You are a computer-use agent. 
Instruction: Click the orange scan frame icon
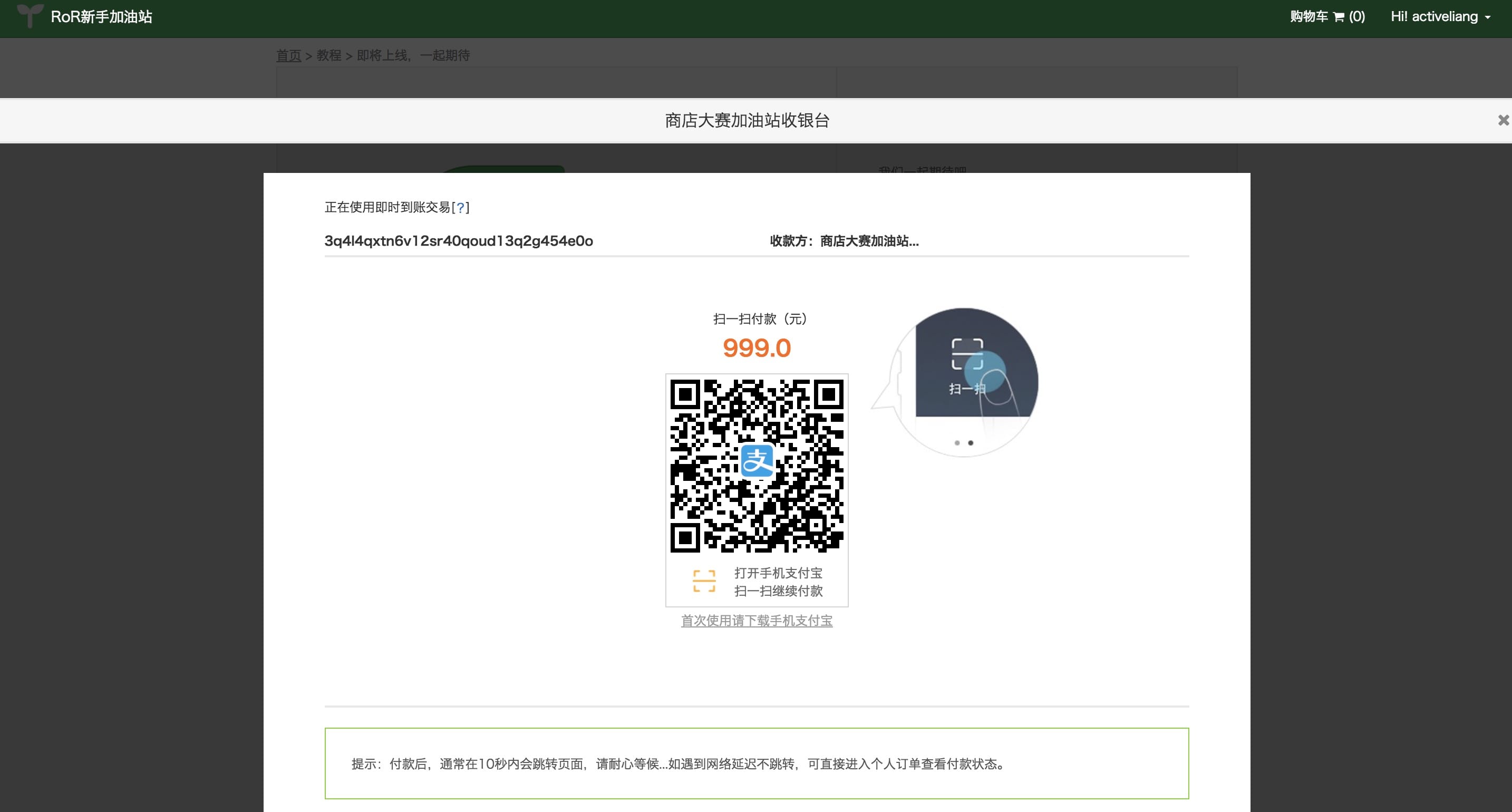click(x=704, y=581)
